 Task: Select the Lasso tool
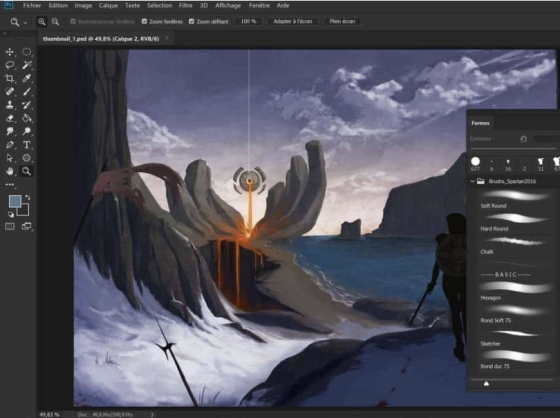point(10,65)
